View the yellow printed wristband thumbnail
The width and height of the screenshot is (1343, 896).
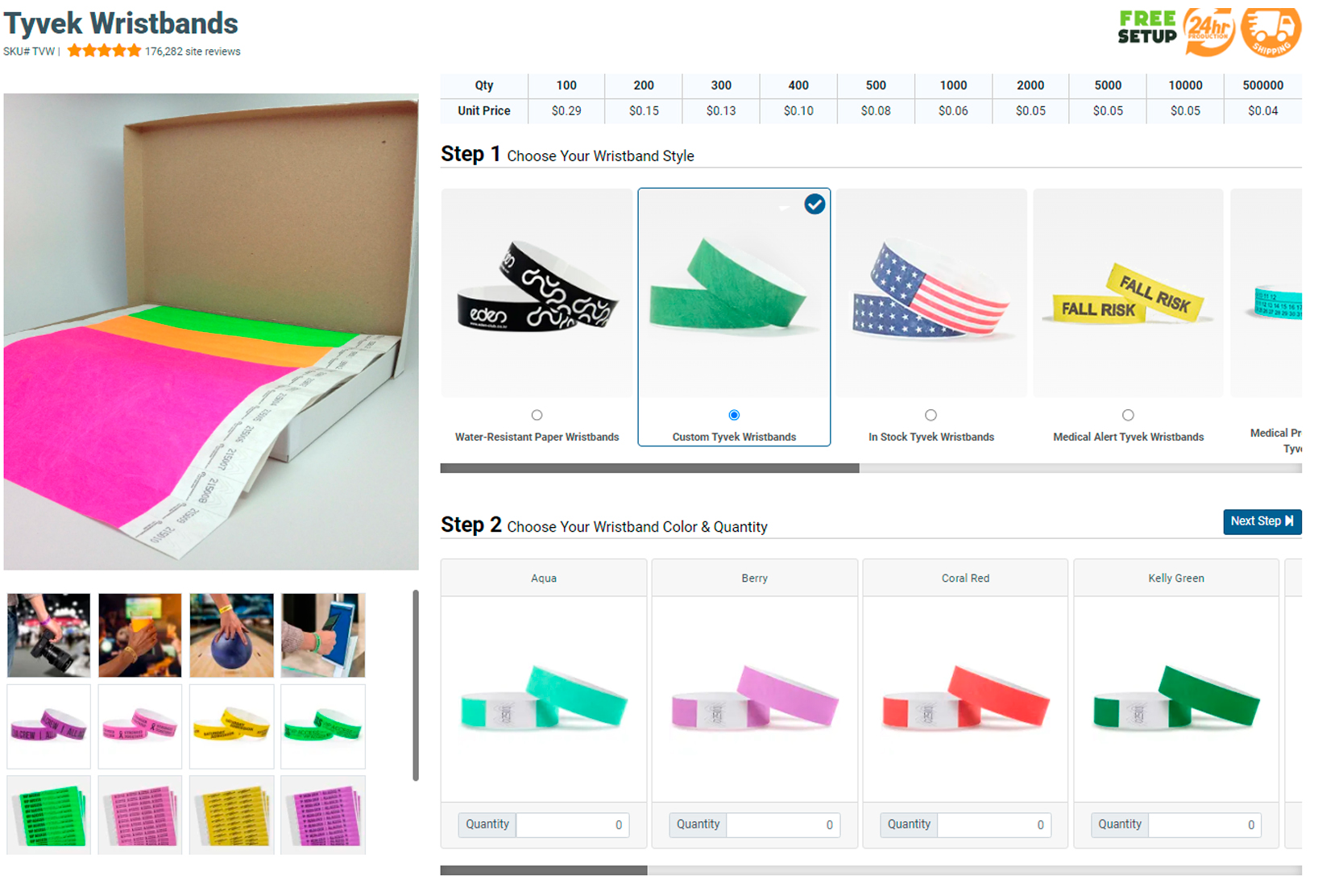click(x=232, y=726)
